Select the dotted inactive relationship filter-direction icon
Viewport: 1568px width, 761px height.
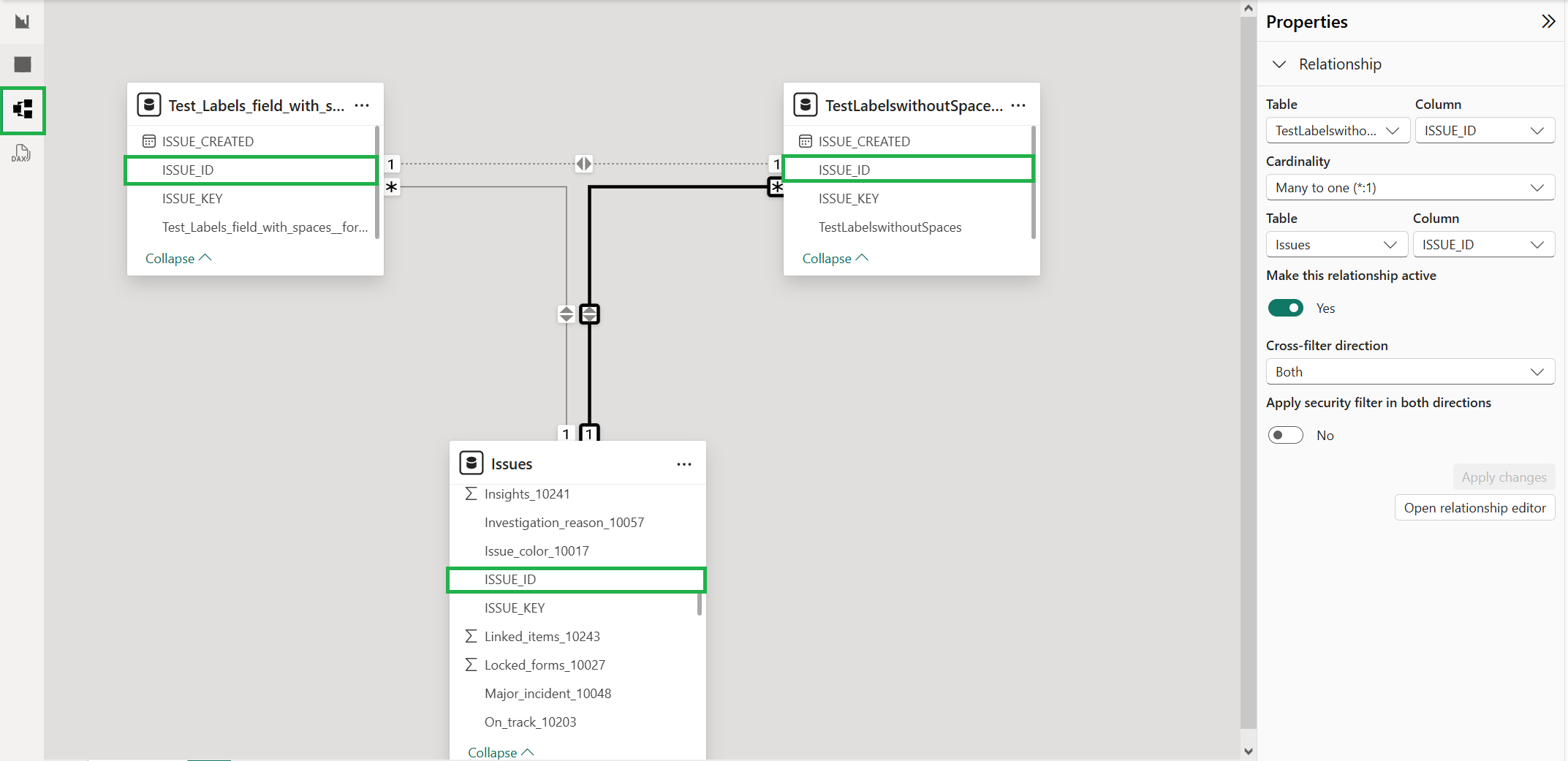583,164
